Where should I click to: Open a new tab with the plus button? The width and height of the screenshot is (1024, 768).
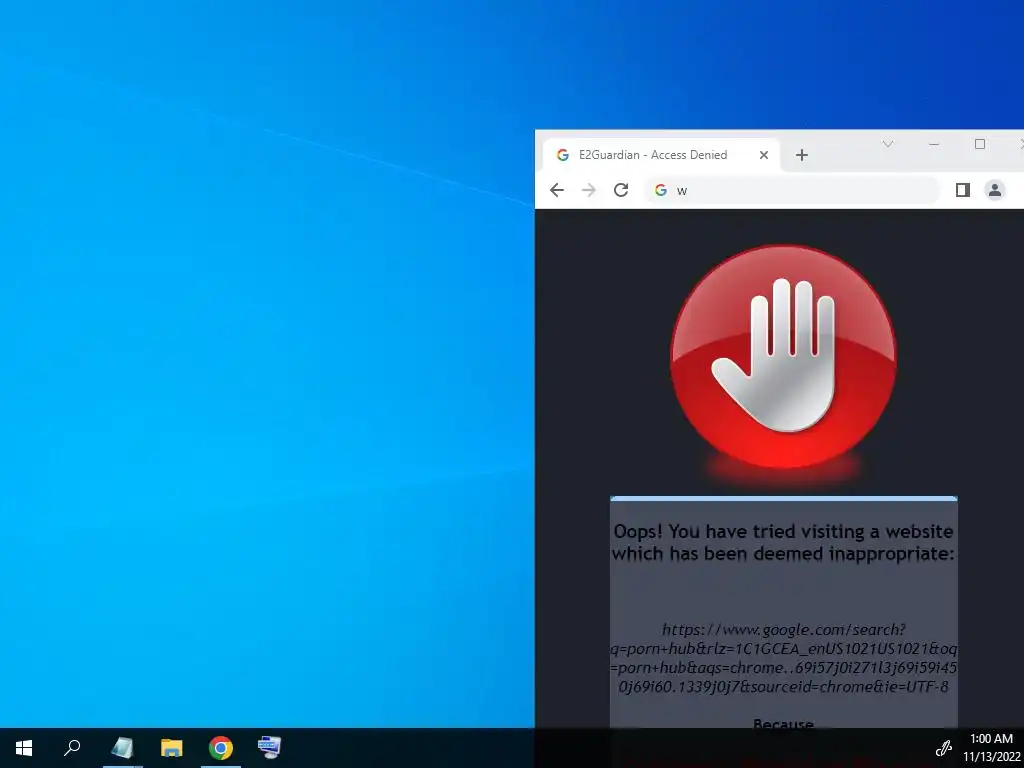pyautogui.click(x=802, y=155)
